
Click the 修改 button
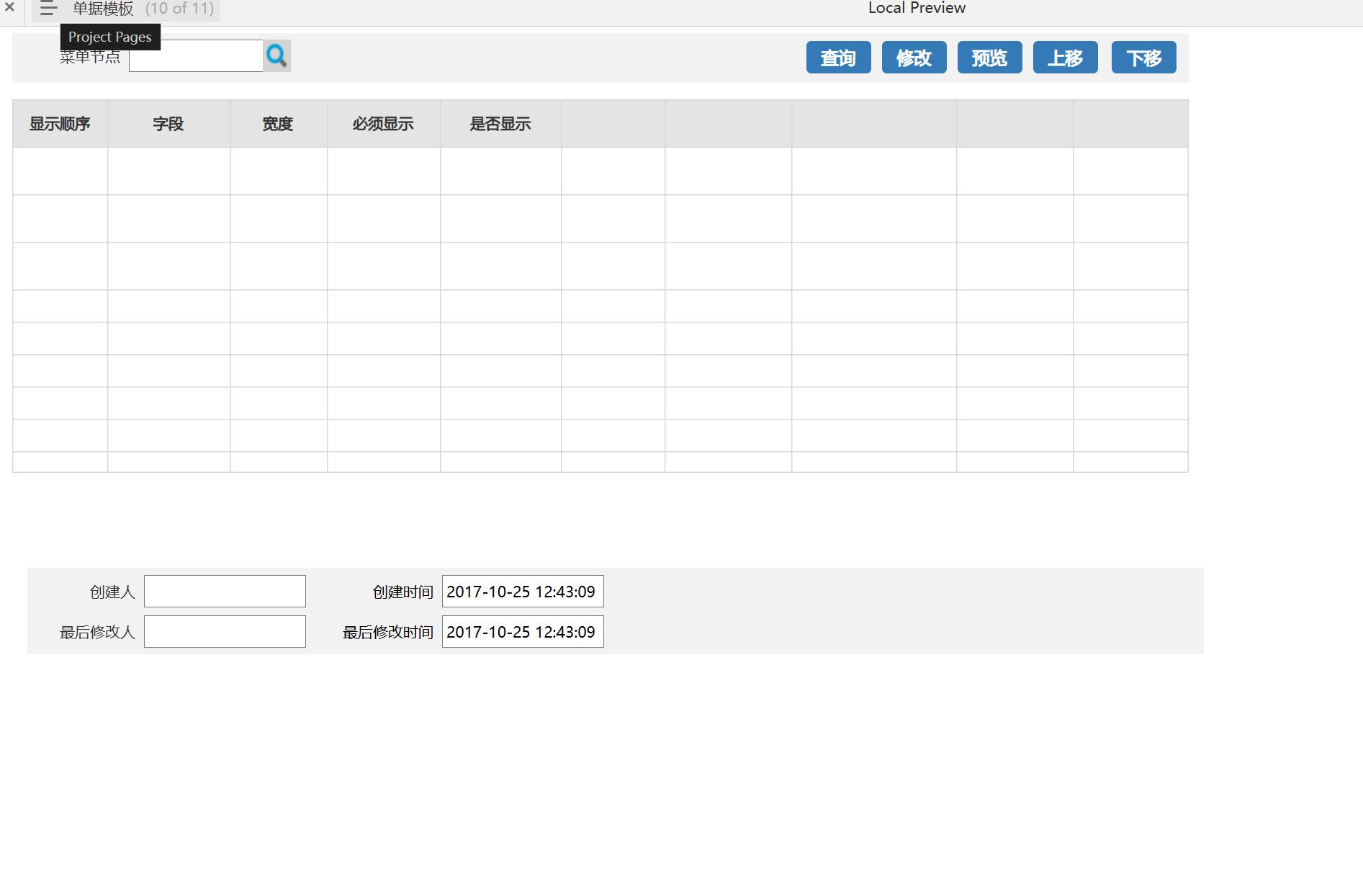pyautogui.click(x=914, y=58)
